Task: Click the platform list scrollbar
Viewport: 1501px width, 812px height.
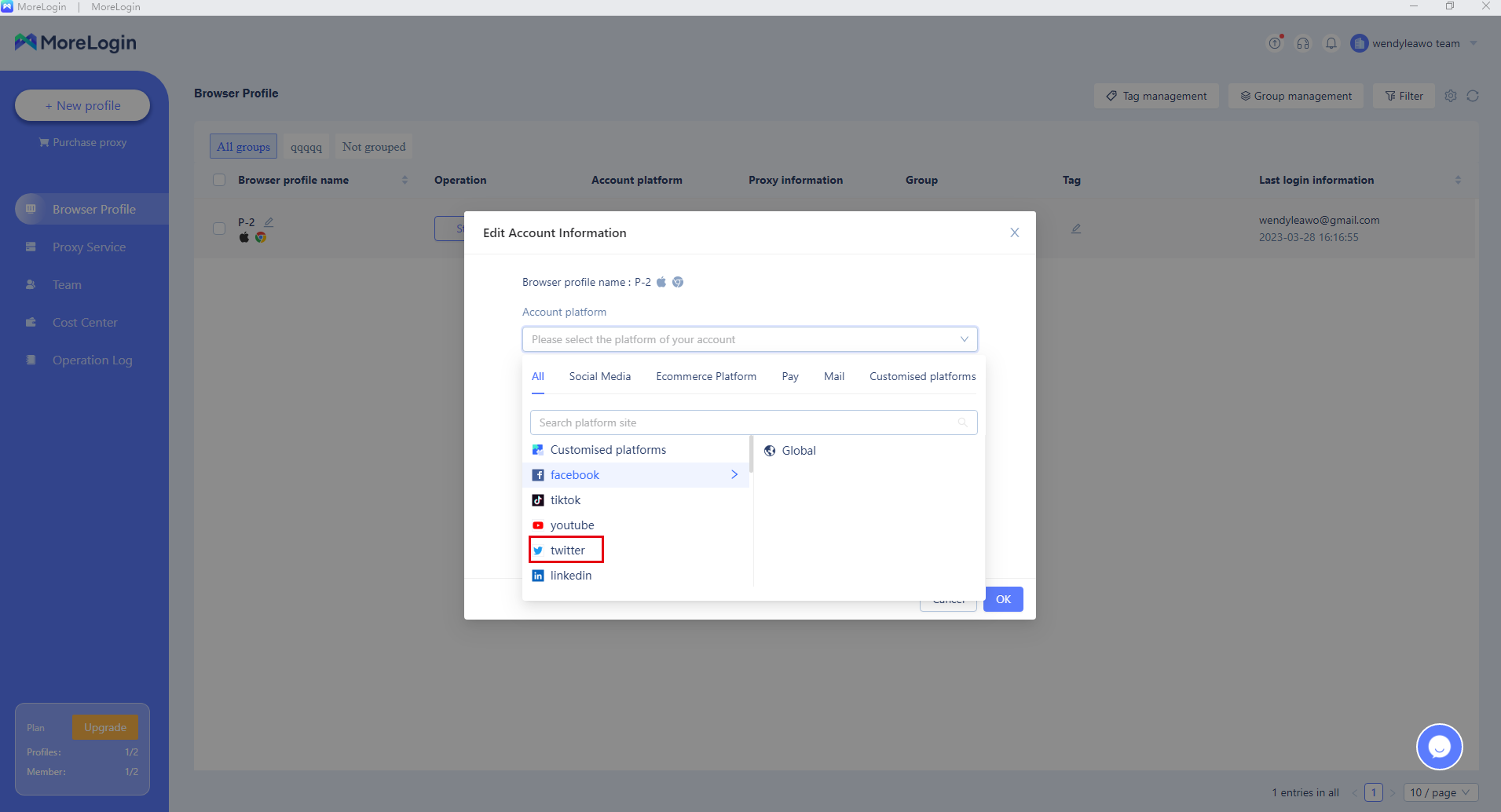Action: [752, 454]
